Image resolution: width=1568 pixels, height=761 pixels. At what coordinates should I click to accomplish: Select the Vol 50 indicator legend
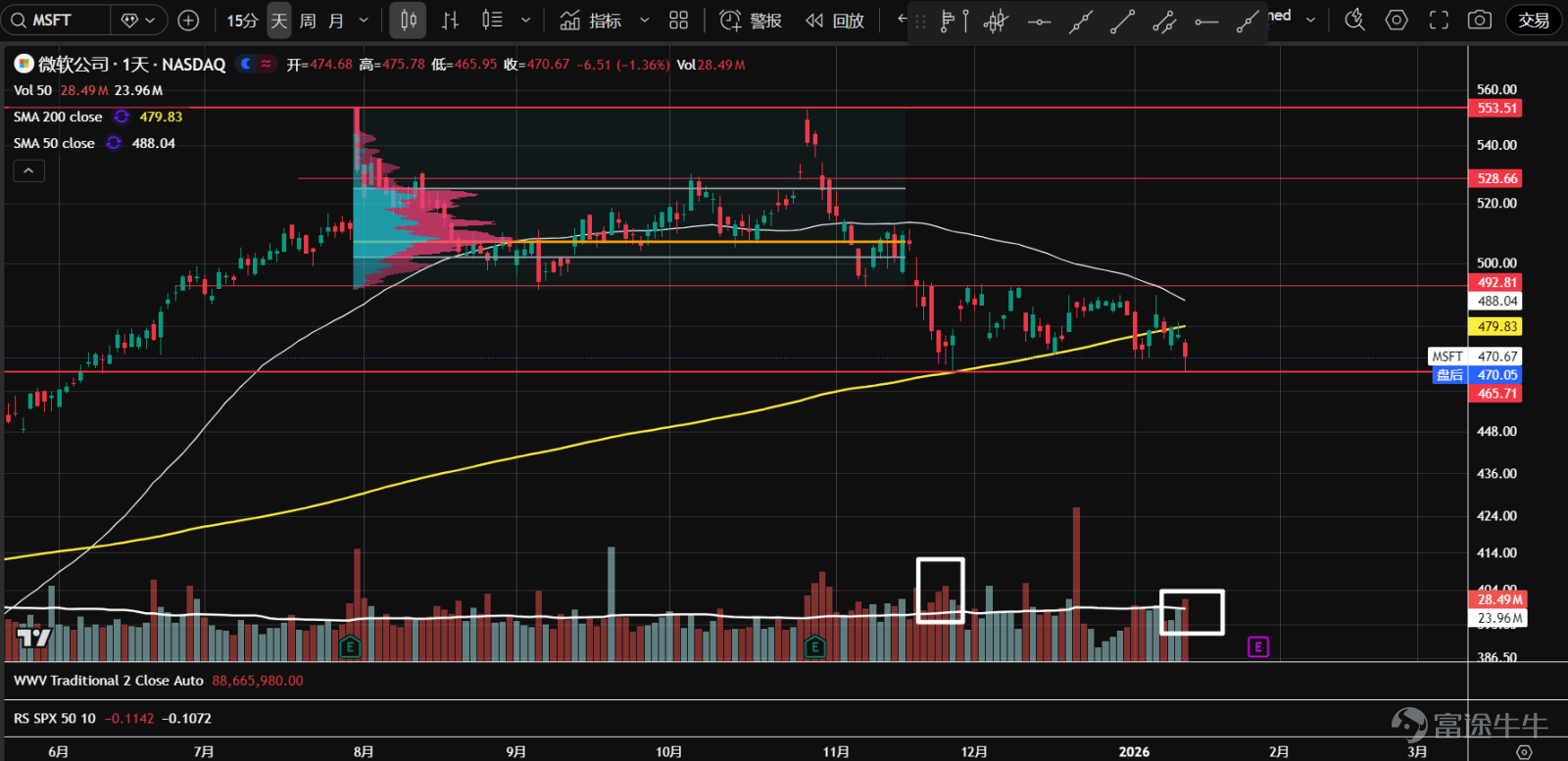point(32,90)
